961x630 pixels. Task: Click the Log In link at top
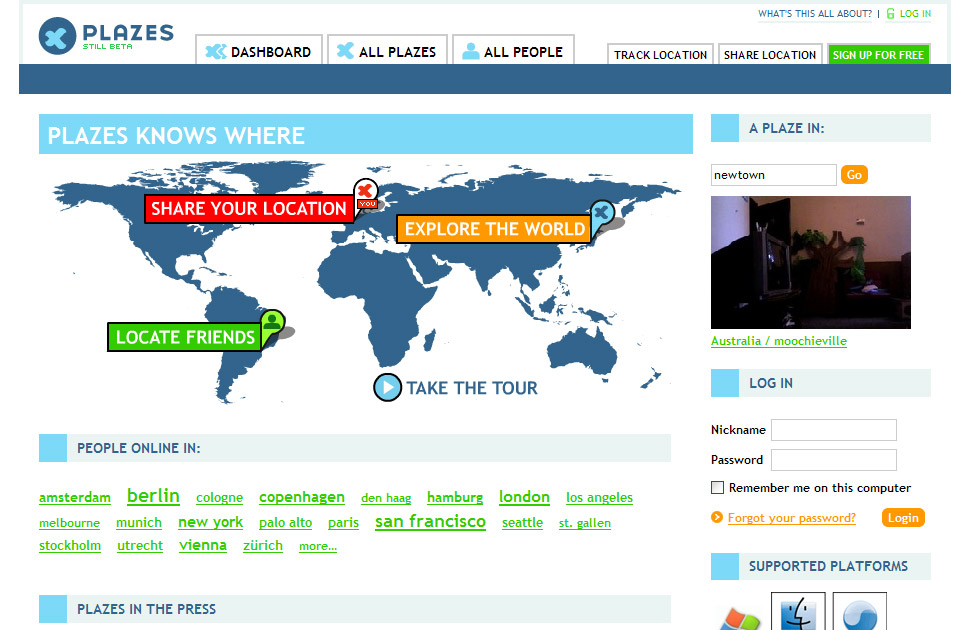coord(915,13)
